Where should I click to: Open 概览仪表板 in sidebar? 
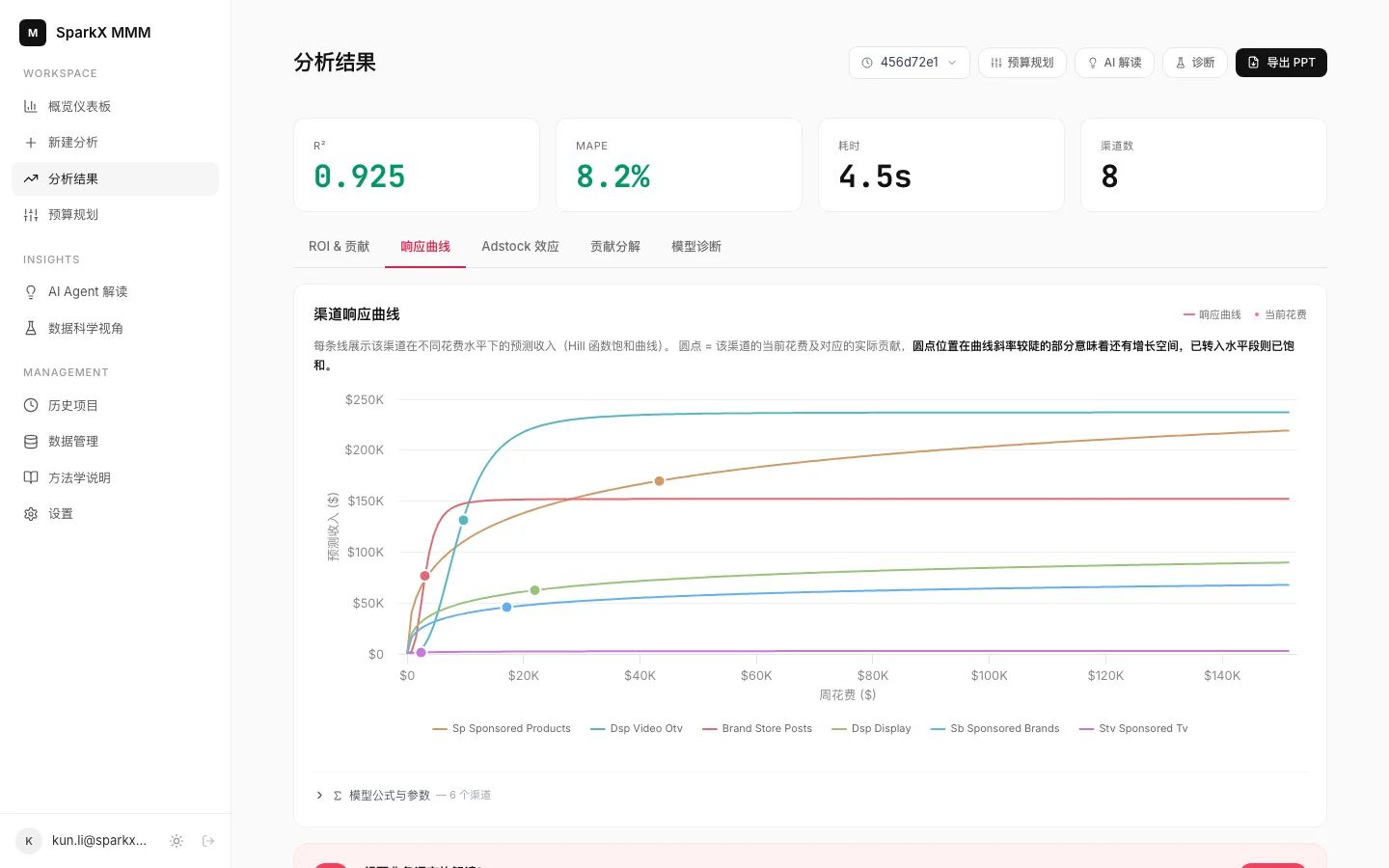tap(115, 106)
